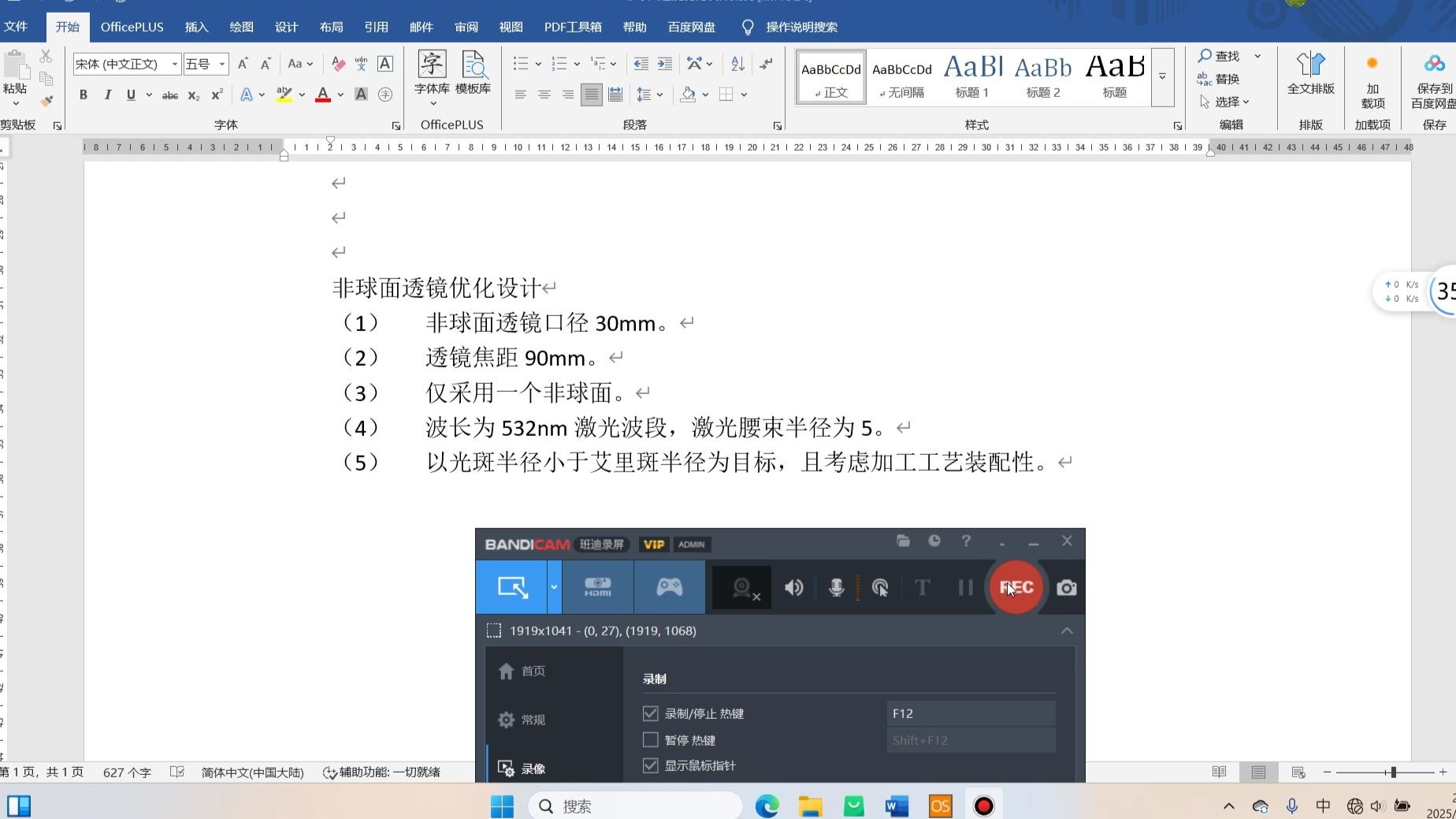Open the 视图 ribbon tab
This screenshot has height=819, width=1456.
click(511, 26)
